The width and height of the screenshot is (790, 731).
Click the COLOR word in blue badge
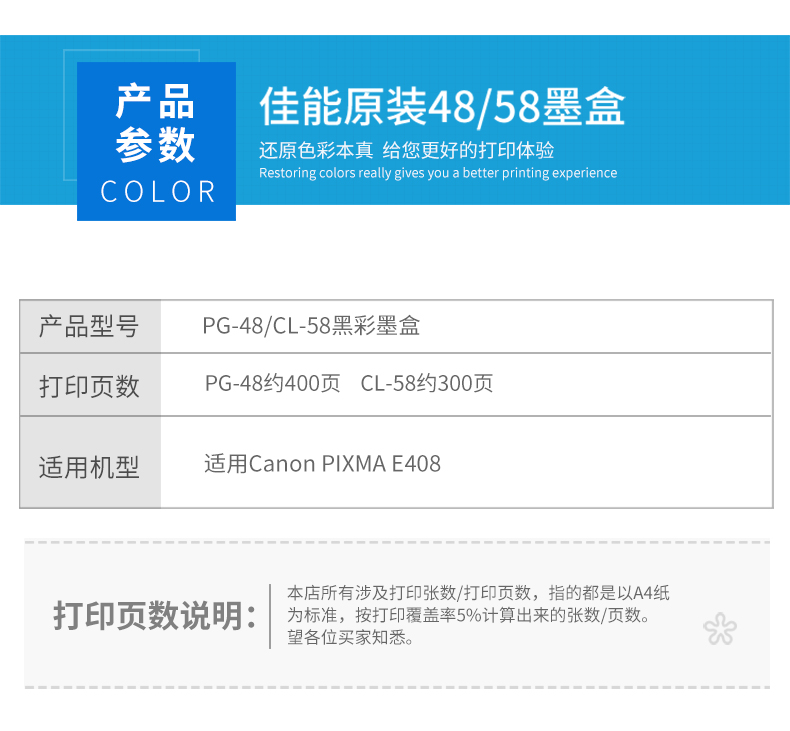pyautogui.click(x=158, y=192)
